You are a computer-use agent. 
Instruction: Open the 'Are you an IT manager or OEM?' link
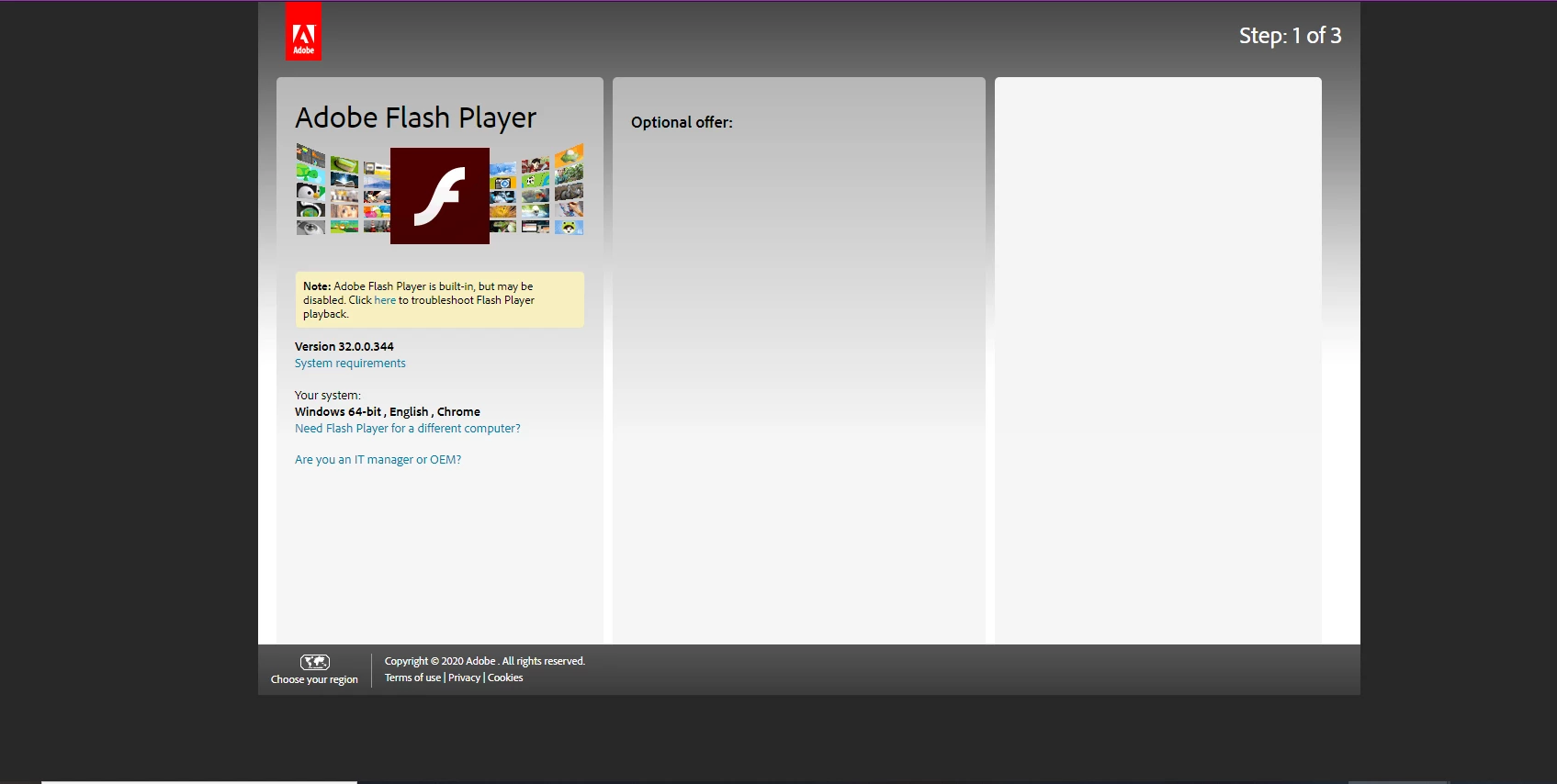tap(378, 460)
